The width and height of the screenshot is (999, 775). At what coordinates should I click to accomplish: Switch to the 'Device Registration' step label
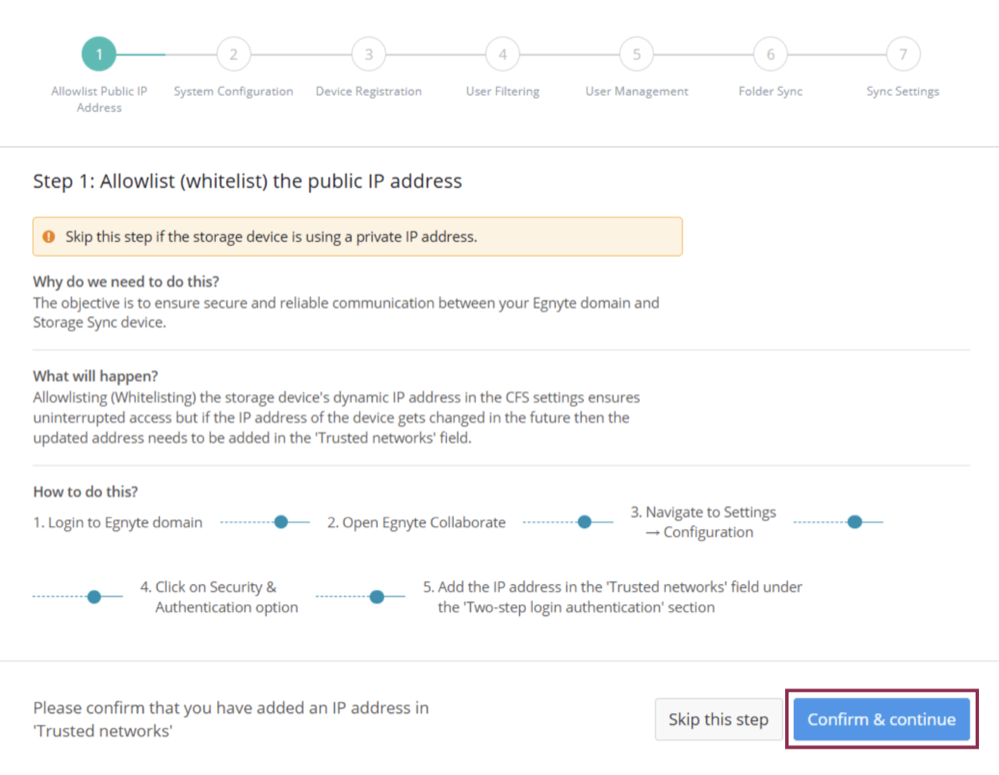[x=368, y=91]
